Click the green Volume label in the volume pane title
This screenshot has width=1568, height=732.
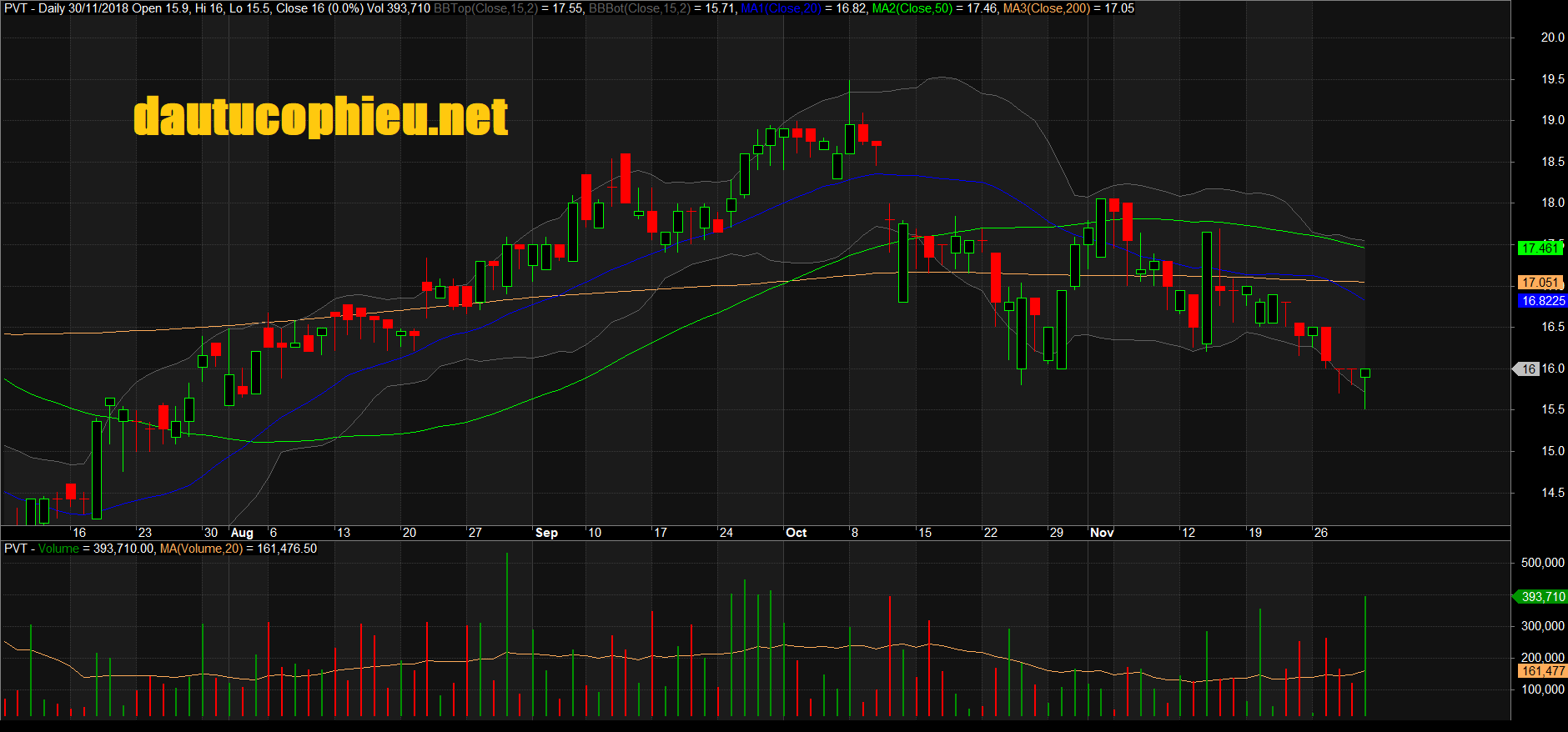pos(58,549)
